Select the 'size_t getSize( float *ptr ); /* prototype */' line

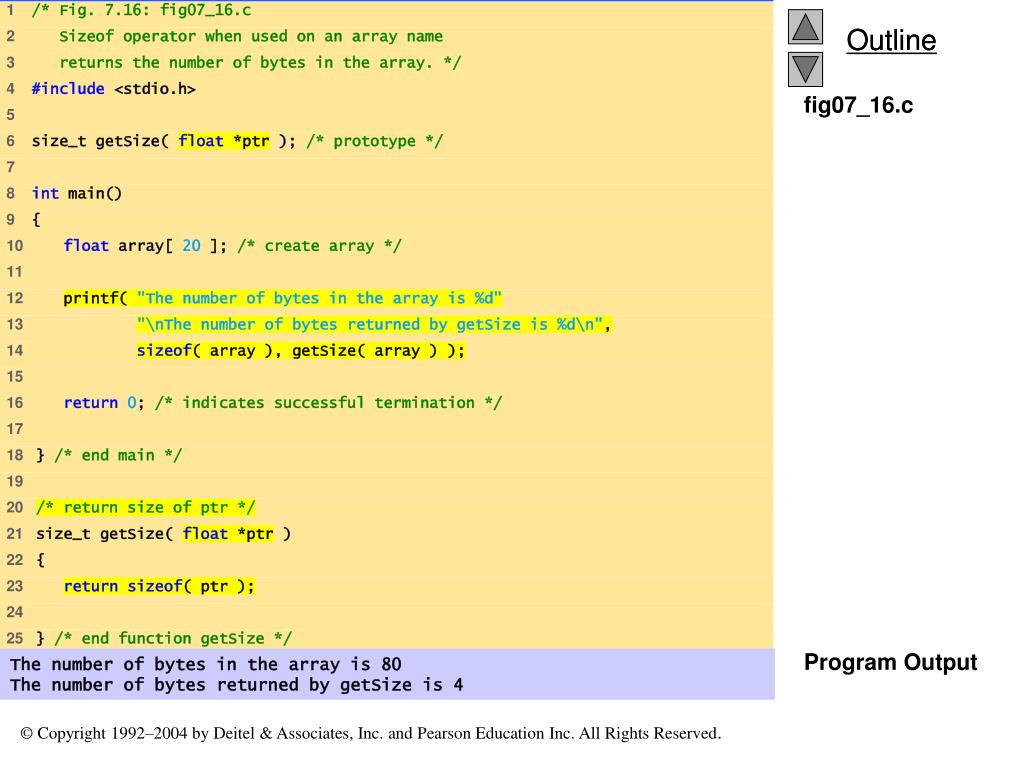pos(237,141)
